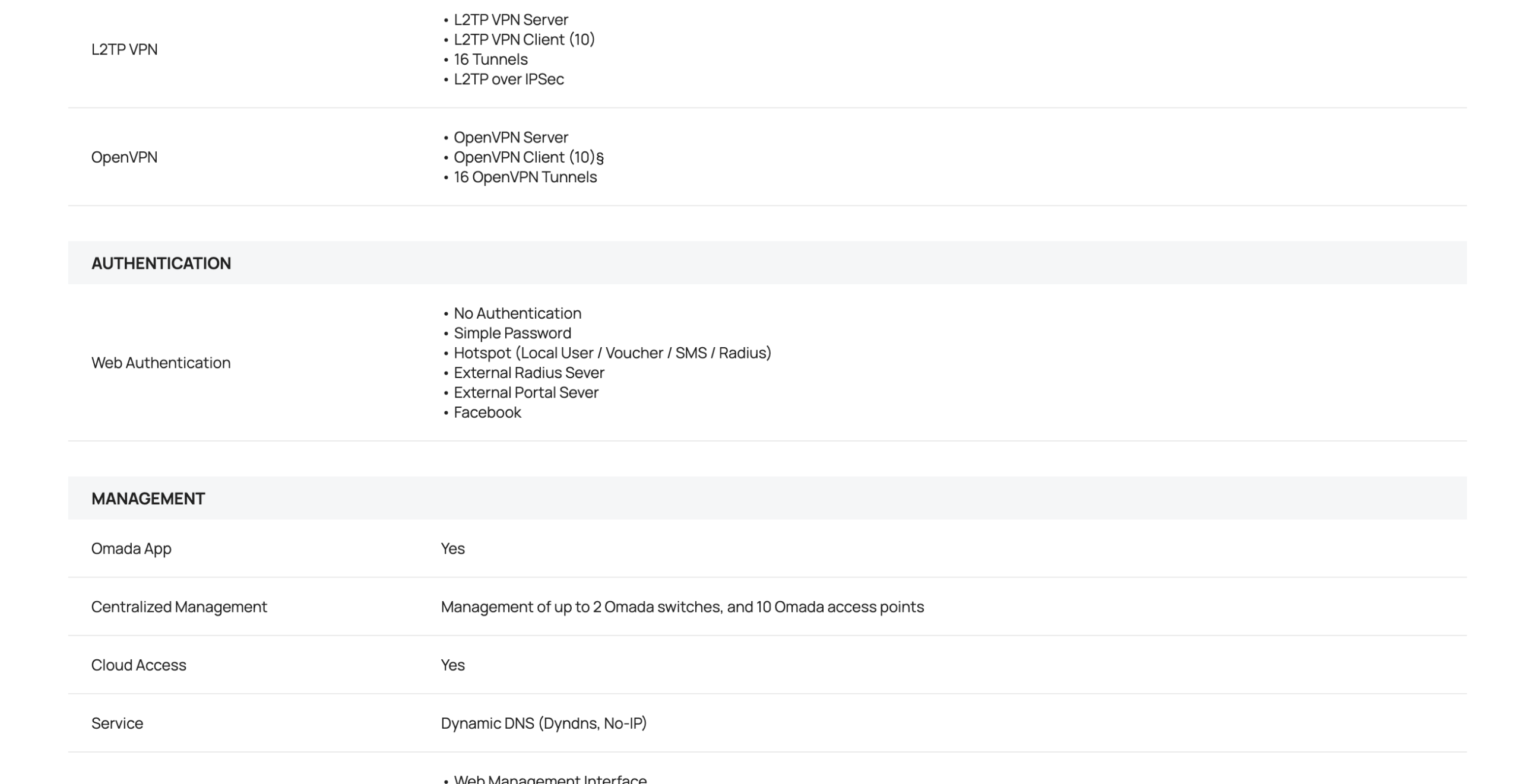This screenshot has height=784, width=1520.
Task: Click the Service row label
Action: (117, 723)
